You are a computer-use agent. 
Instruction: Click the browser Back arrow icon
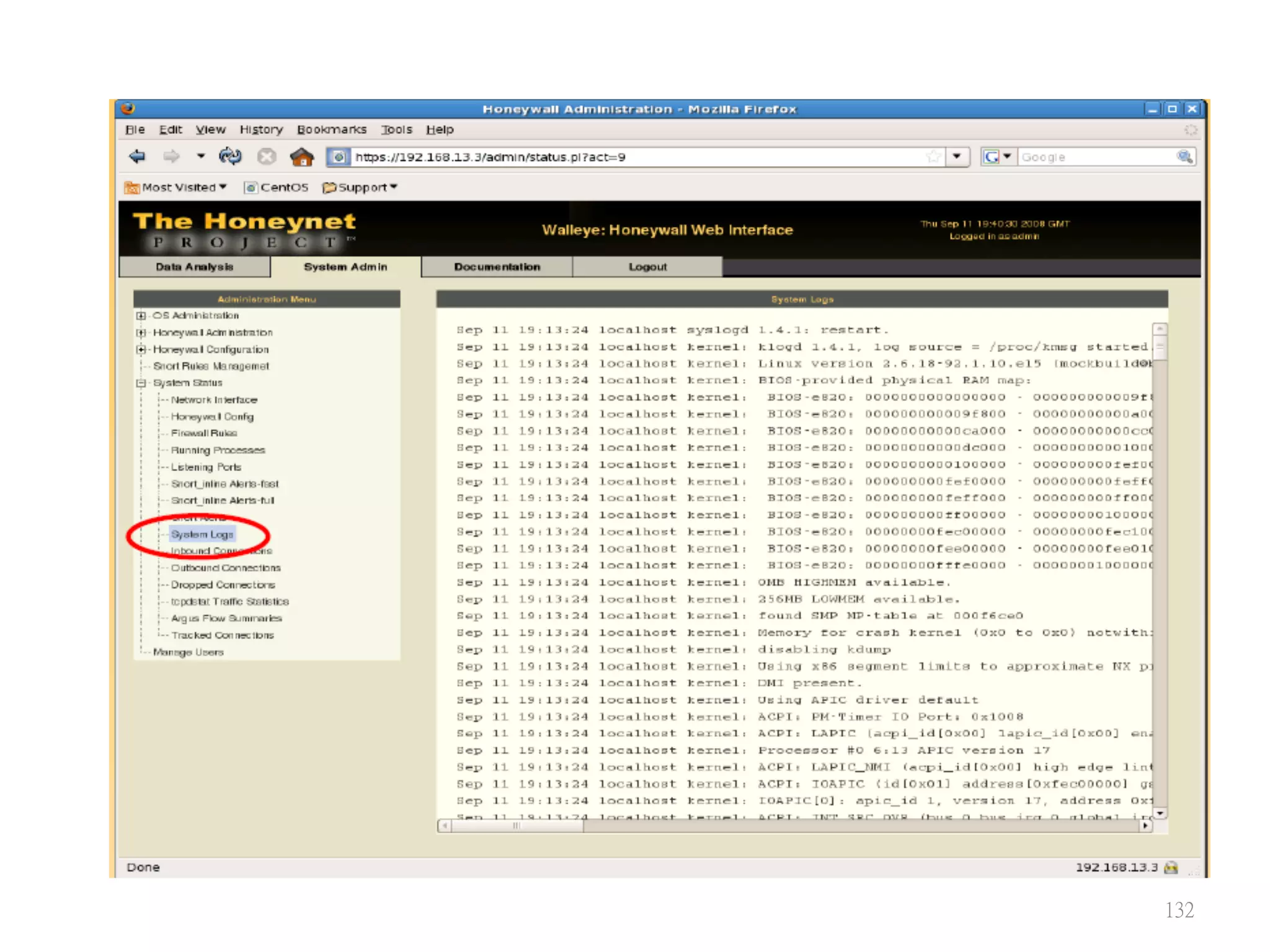137,157
